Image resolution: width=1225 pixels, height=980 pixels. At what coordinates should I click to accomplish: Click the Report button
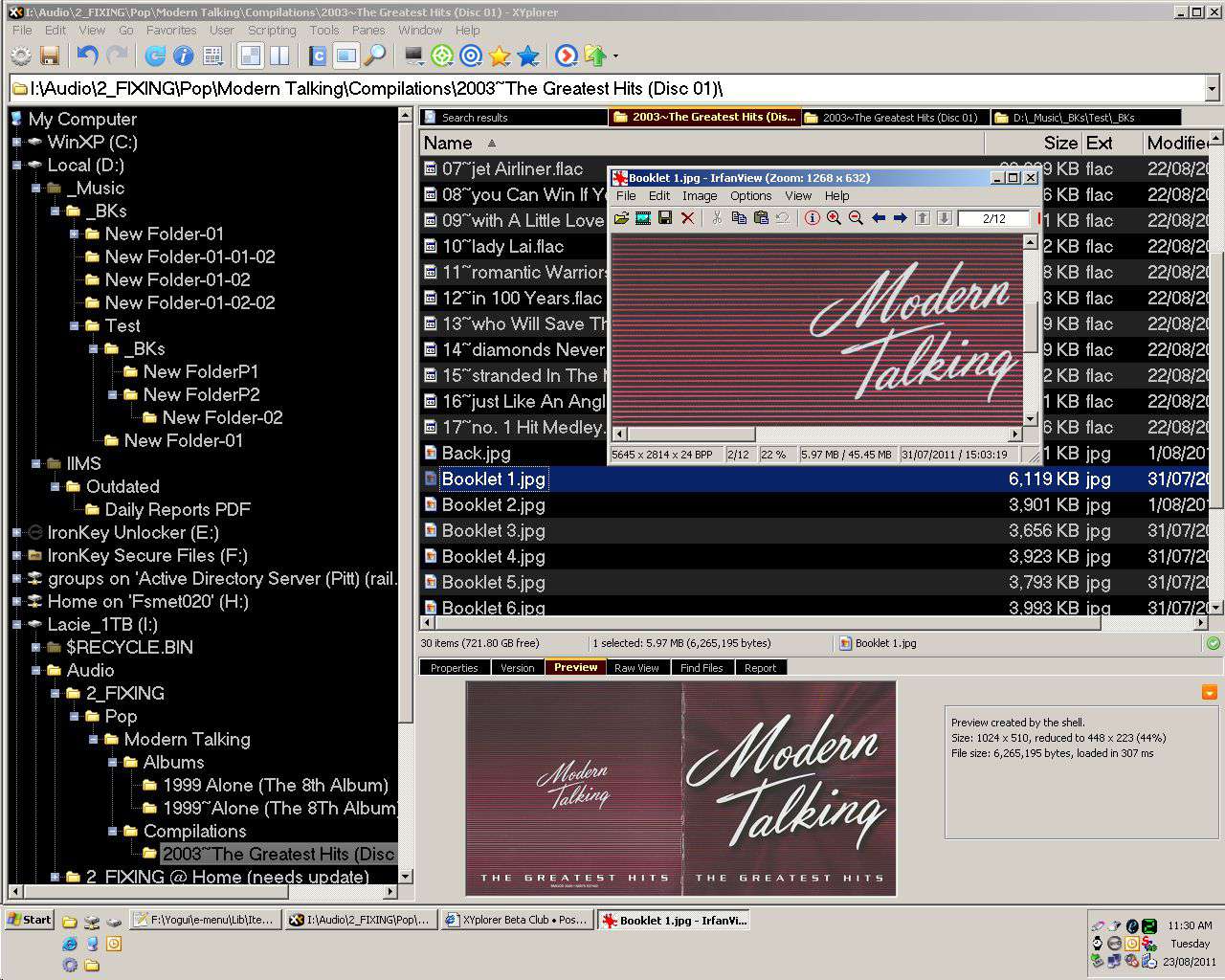tap(761, 667)
